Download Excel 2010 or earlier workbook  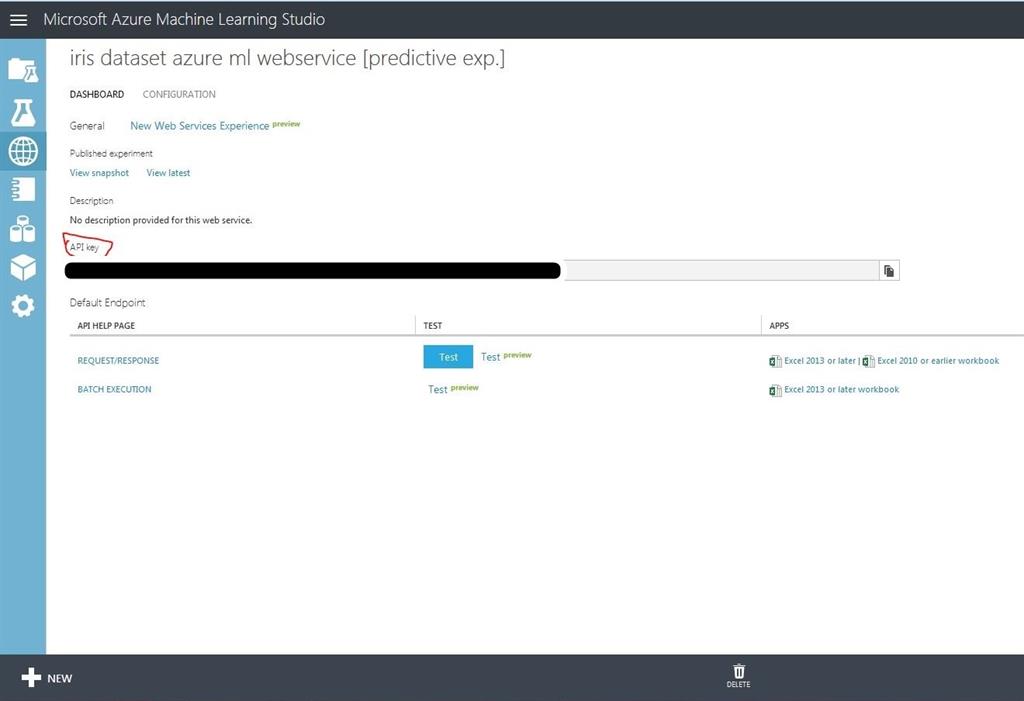click(x=938, y=361)
